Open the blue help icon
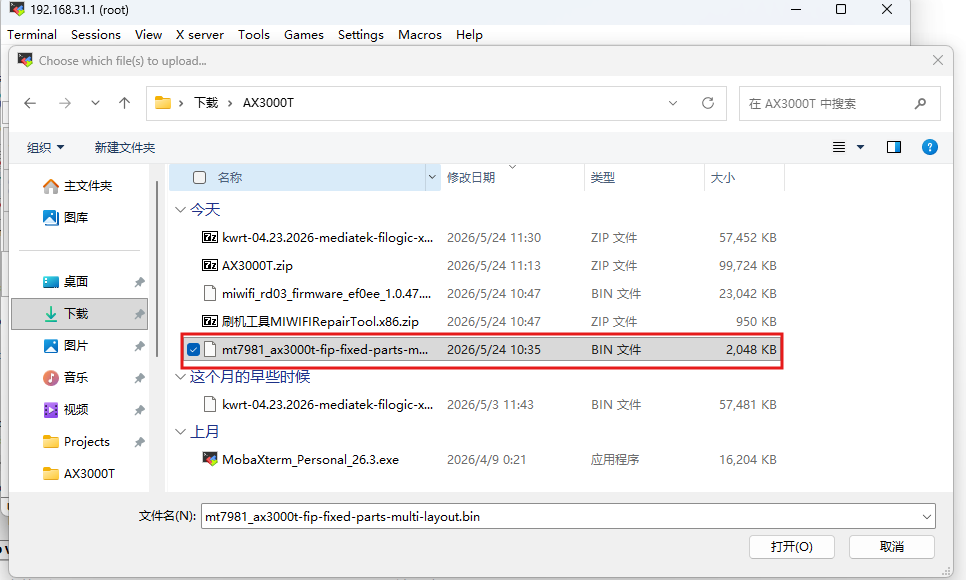This screenshot has height=580, width=966. (x=930, y=147)
